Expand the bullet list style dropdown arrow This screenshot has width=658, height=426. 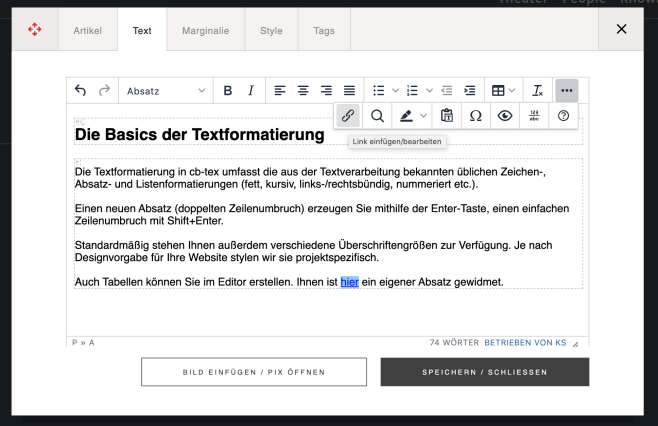coord(395,91)
